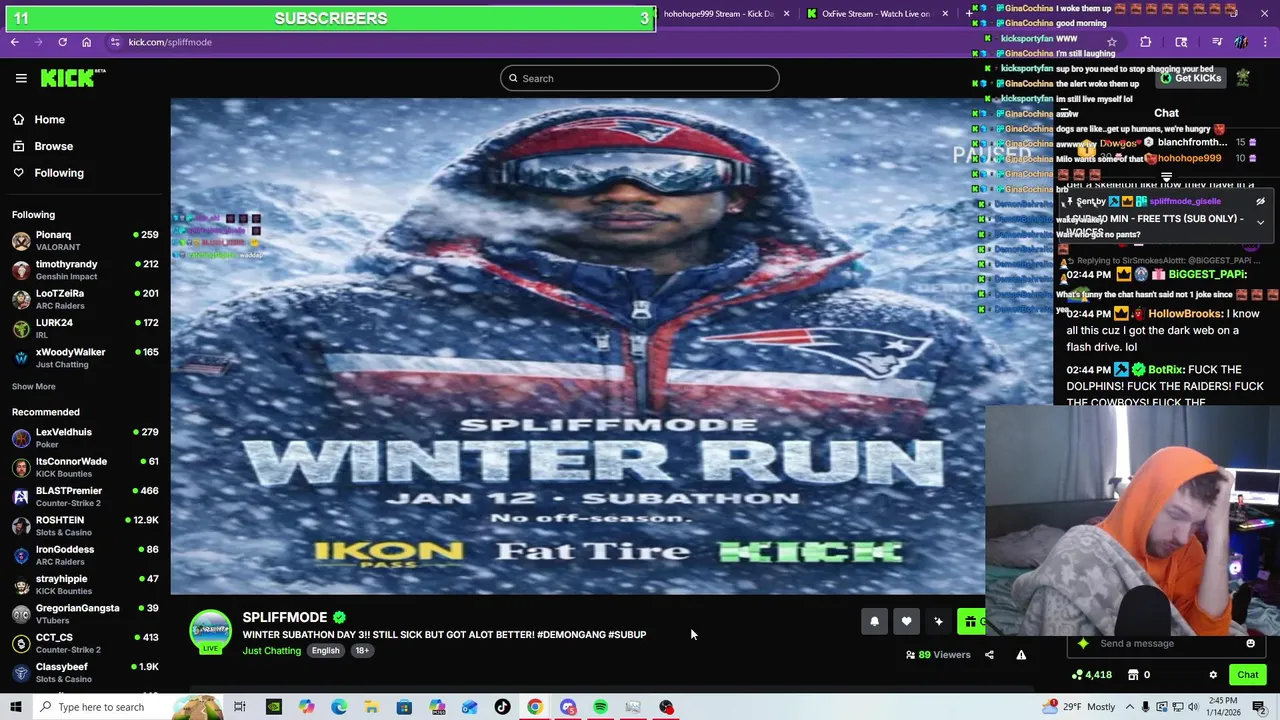Open the browser three-dot menu
Image resolution: width=1280 pixels, height=720 pixels.
(x=1264, y=42)
